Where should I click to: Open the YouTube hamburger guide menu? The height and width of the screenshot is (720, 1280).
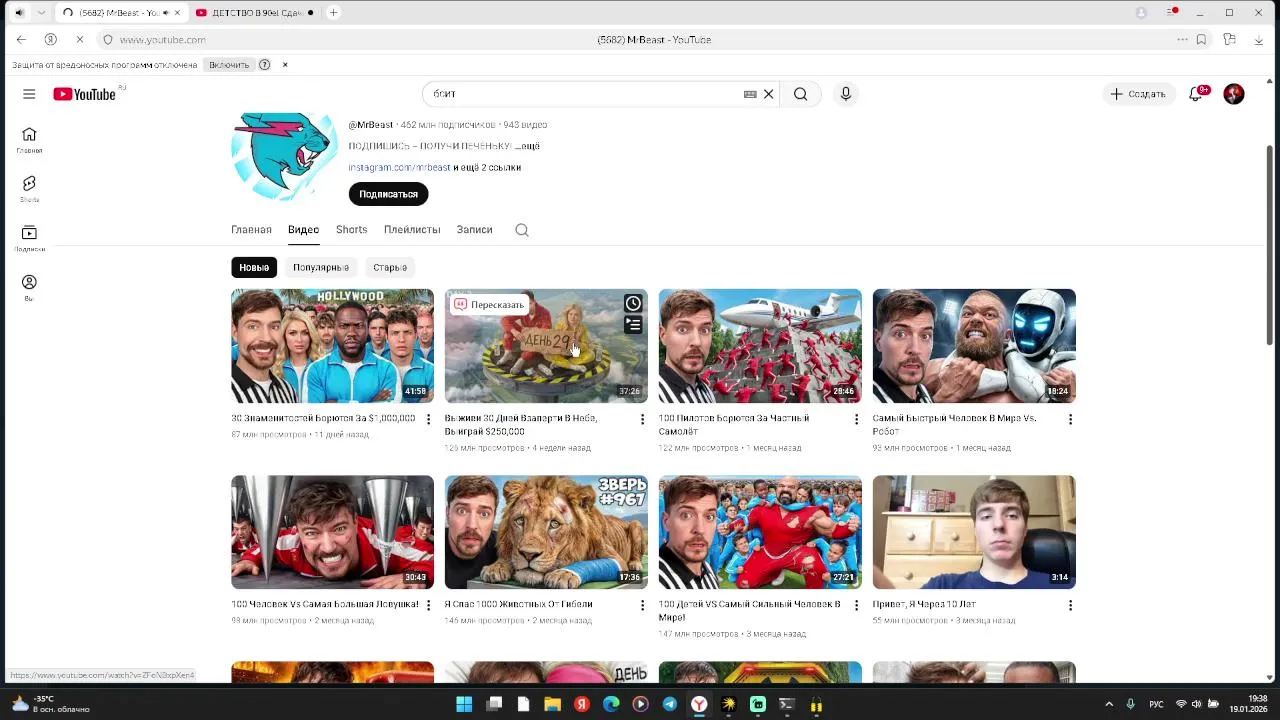pyautogui.click(x=29, y=94)
